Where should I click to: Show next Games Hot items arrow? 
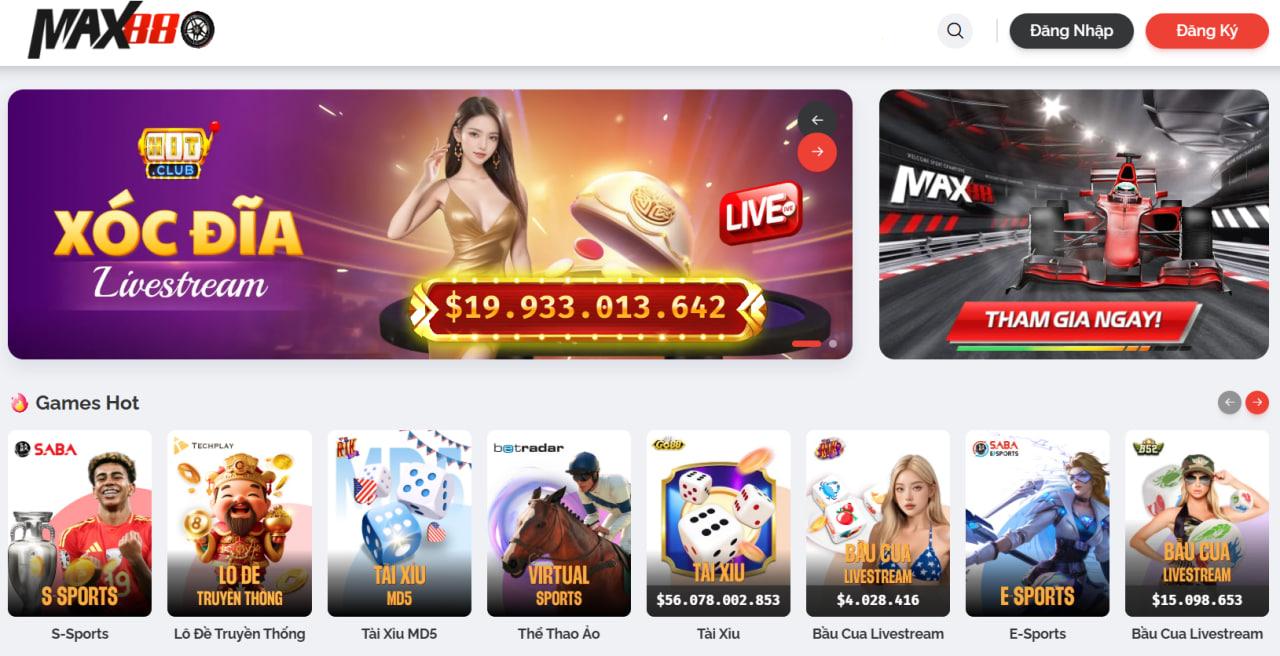click(x=1257, y=402)
